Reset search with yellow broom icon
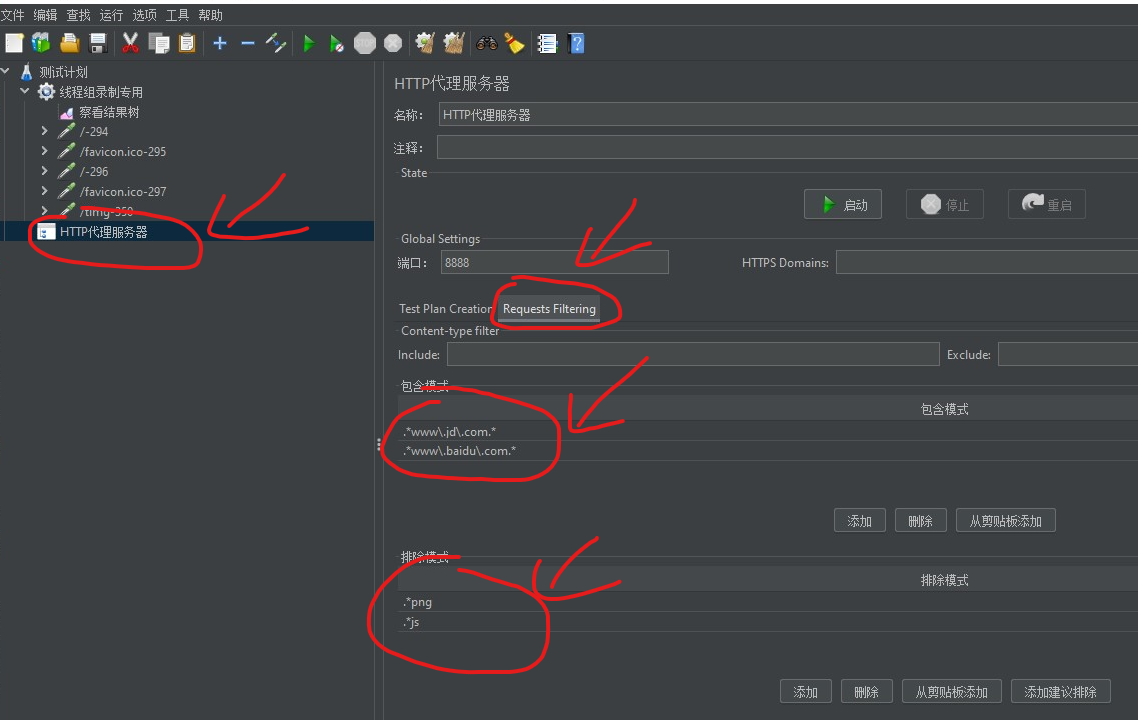Image resolution: width=1138 pixels, height=720 pixels. 515,44
